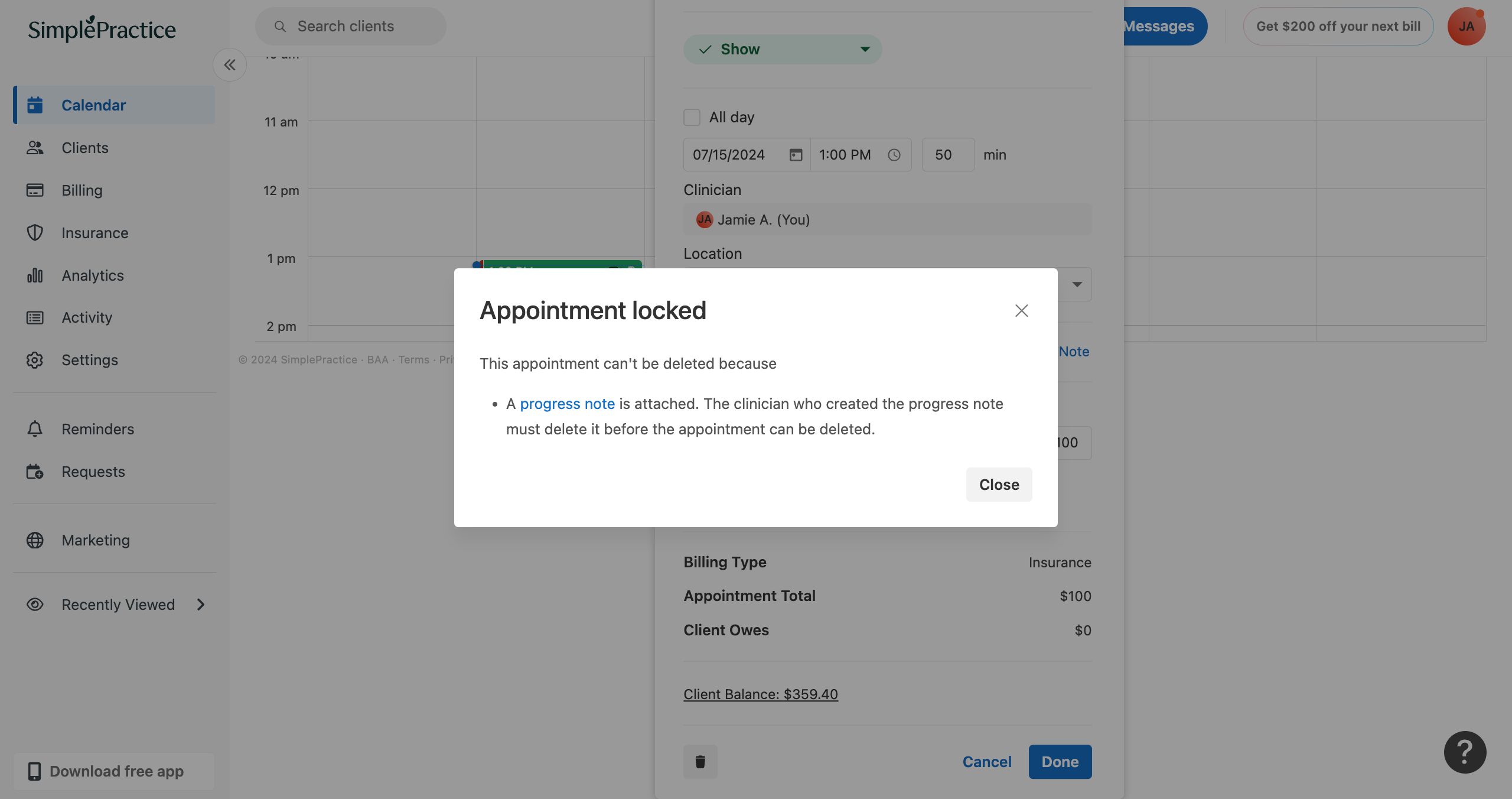This screenshot has height=799, width=1512.
Task: Click Download free app button
Action: click(x=115, y=771)
